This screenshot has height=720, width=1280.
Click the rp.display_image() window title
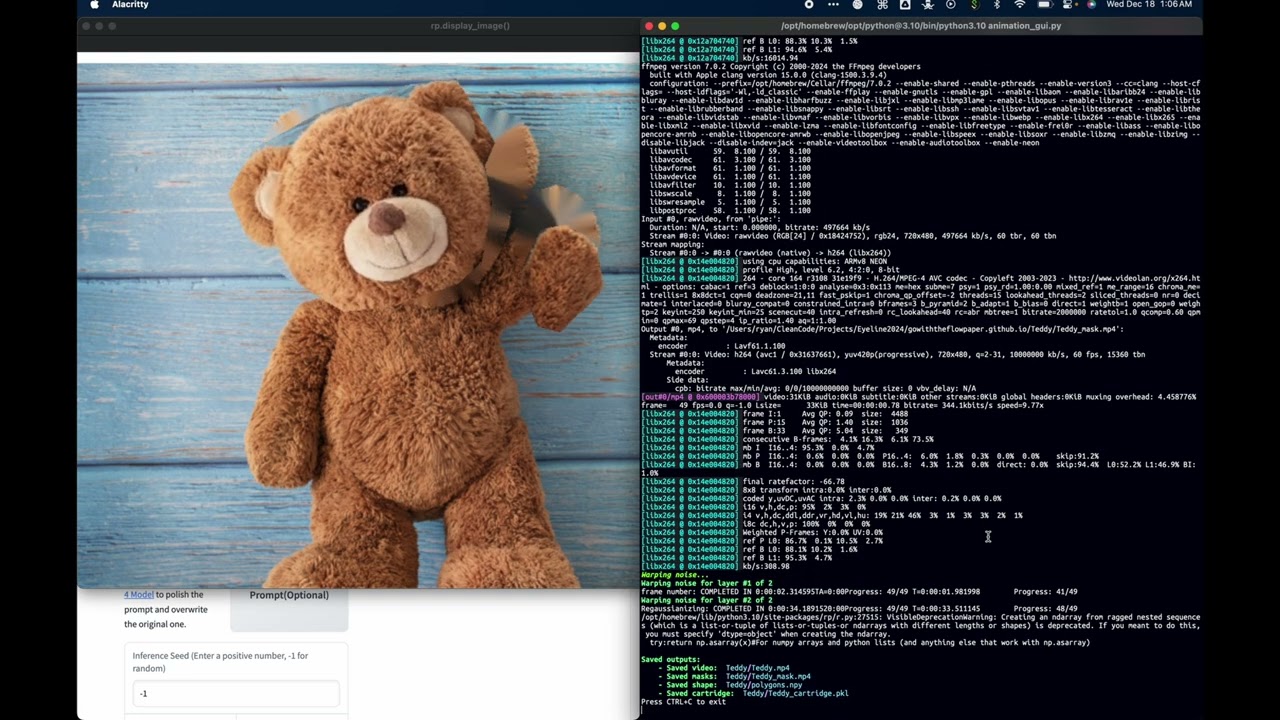click(470, 26)
